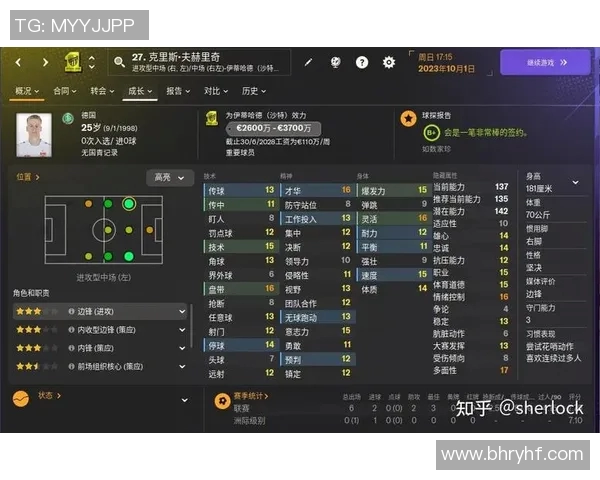Image resolution: width=600 pixels, height=480 pixels.
Task: Click the pencil edit icon
Action: click(x=308, y=62)
